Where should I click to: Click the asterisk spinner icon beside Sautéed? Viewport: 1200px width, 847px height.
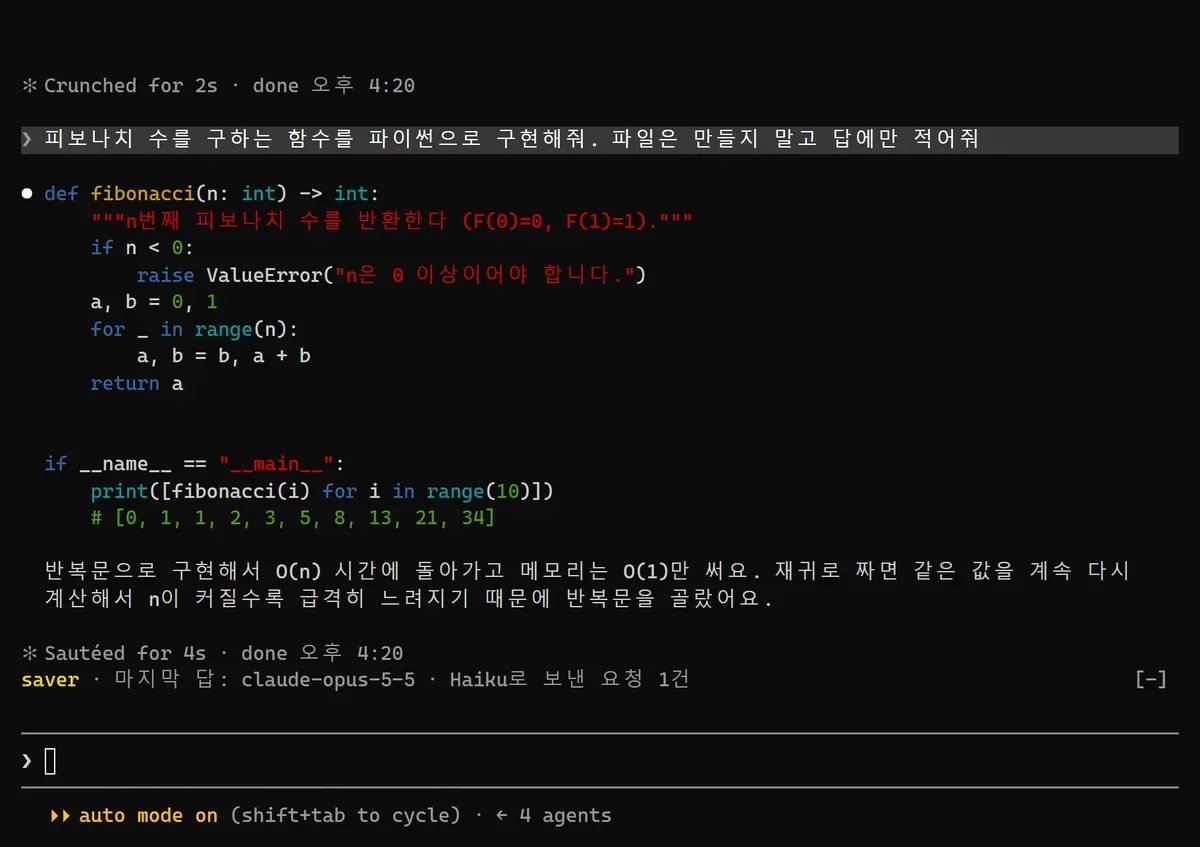[28, 653]
